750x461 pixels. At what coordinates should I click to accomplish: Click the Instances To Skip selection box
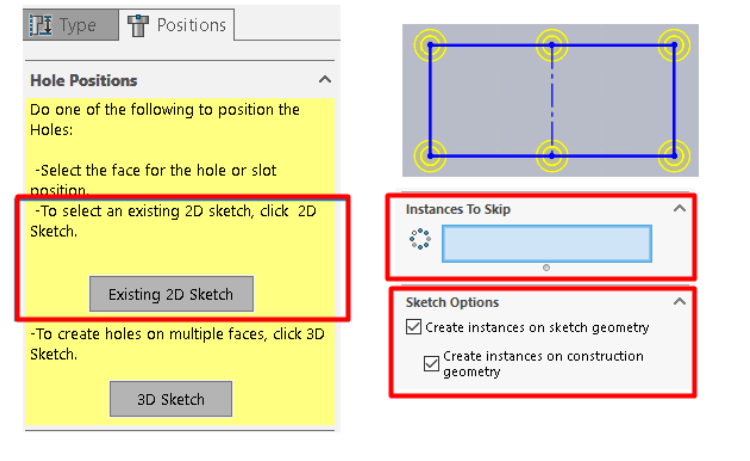(546, 243)
